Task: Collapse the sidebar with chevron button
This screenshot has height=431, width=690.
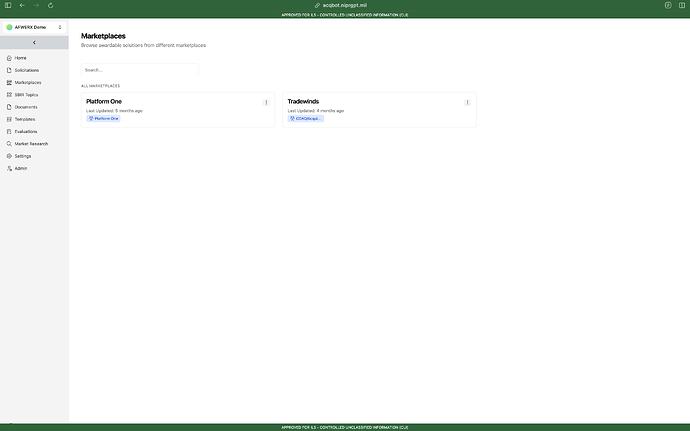Action: point(34,43)
